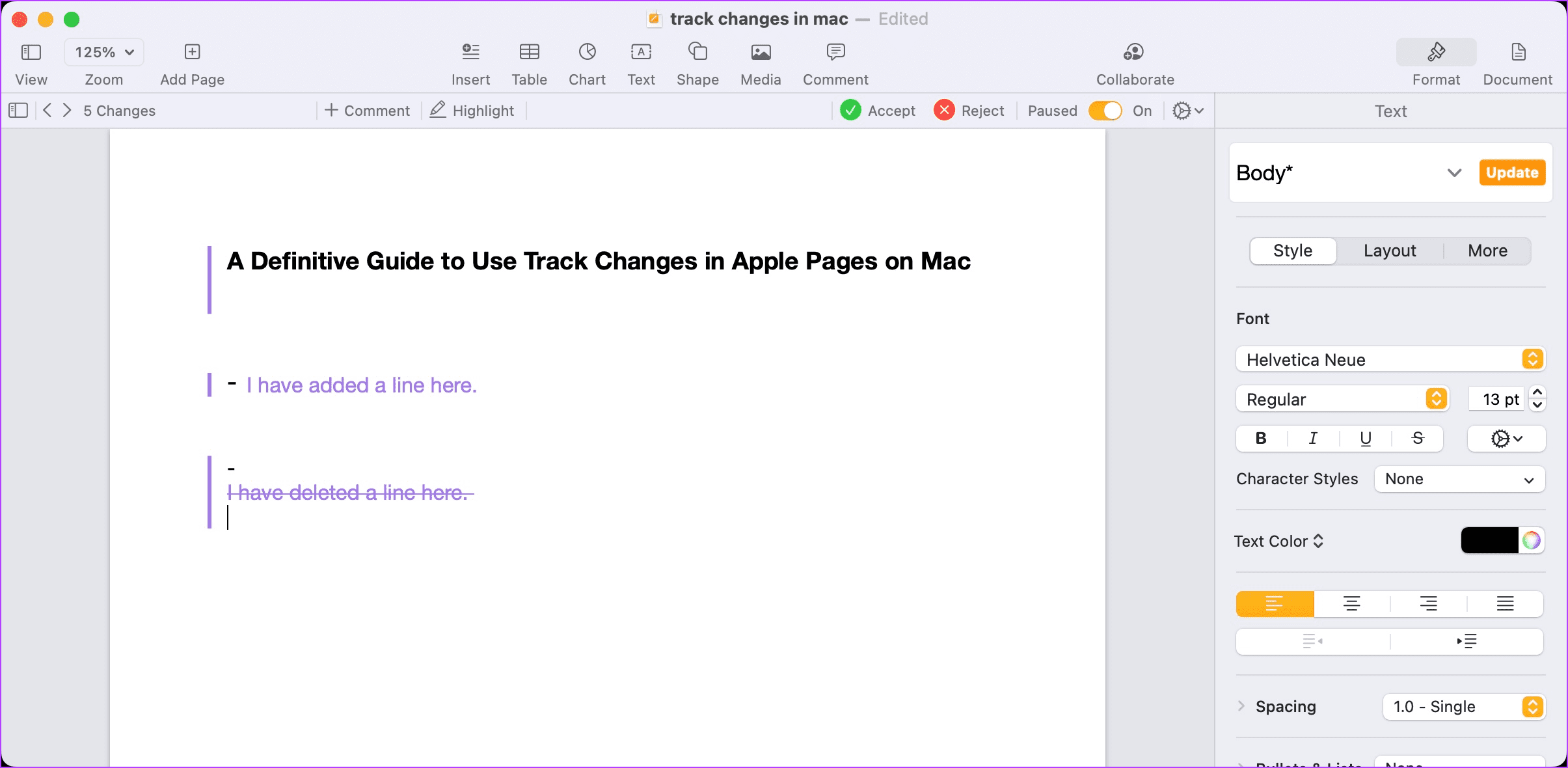Open the color wheel picker
This screenshot has width=1568, height=768.
(1532, 540)
